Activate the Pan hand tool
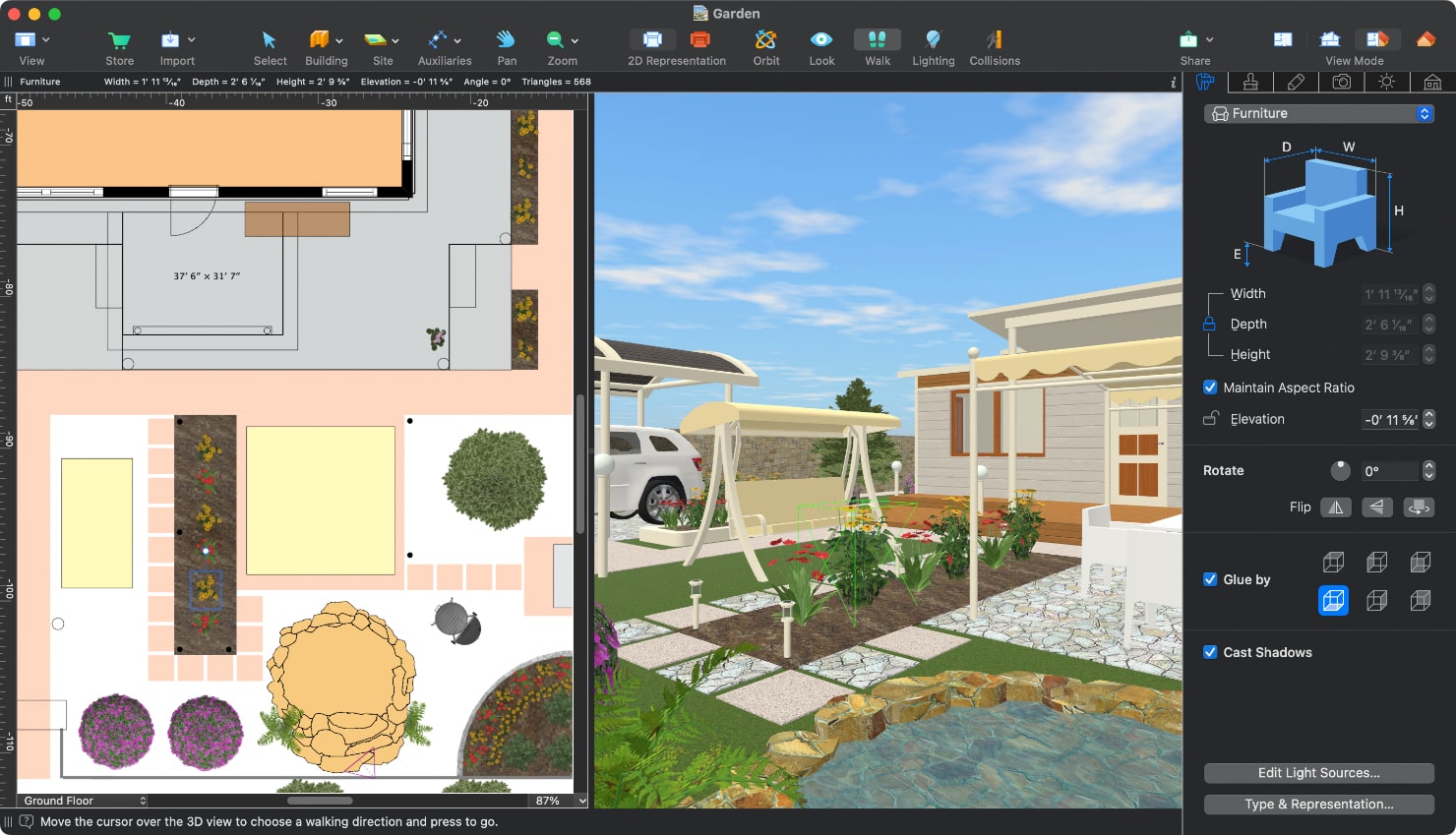The height and width of the screenshot is (836, 1456). click(x=506, y=39)
